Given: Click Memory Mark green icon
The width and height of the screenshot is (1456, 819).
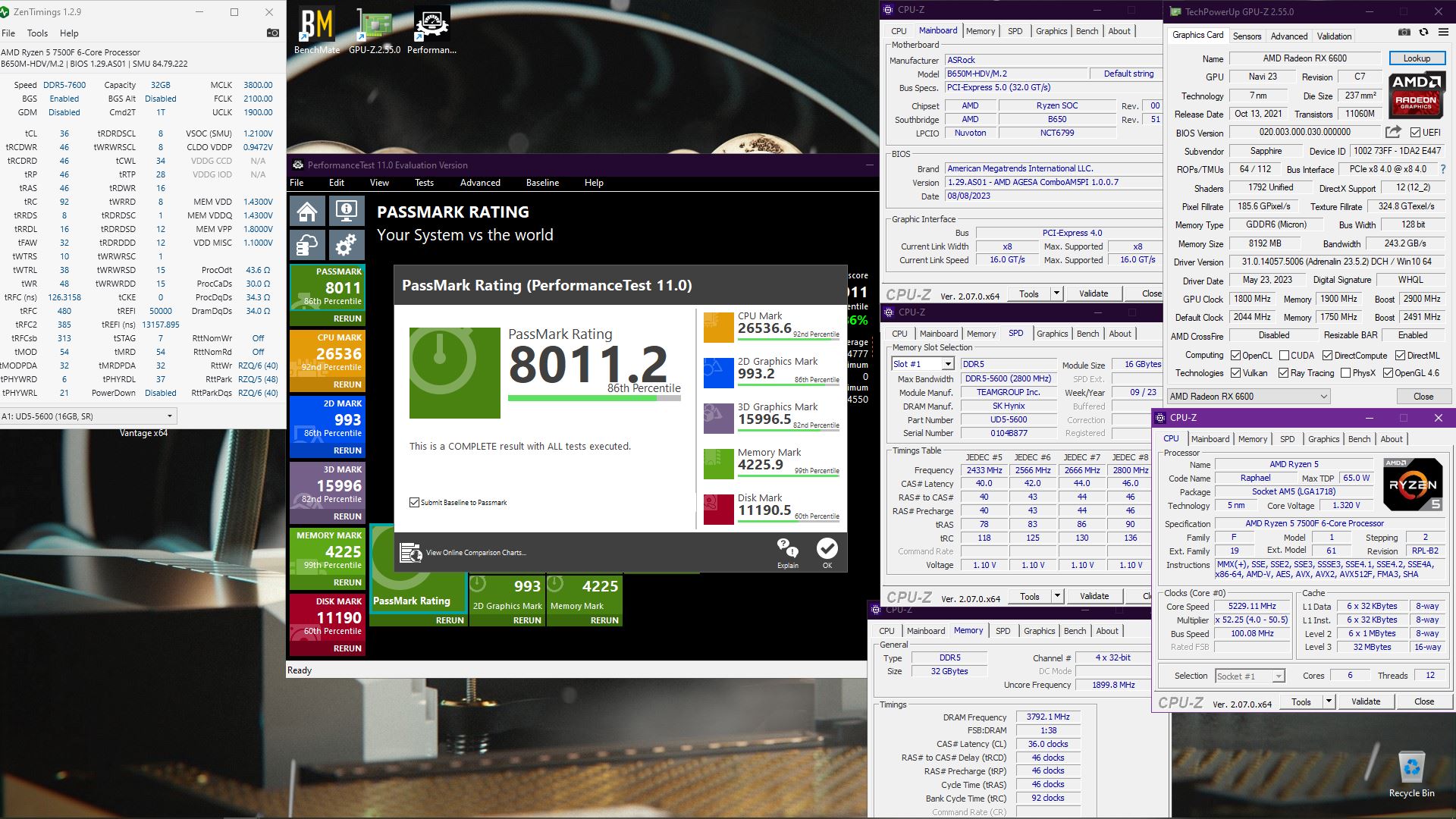Looking at the screenshot, I should (718, 464).
